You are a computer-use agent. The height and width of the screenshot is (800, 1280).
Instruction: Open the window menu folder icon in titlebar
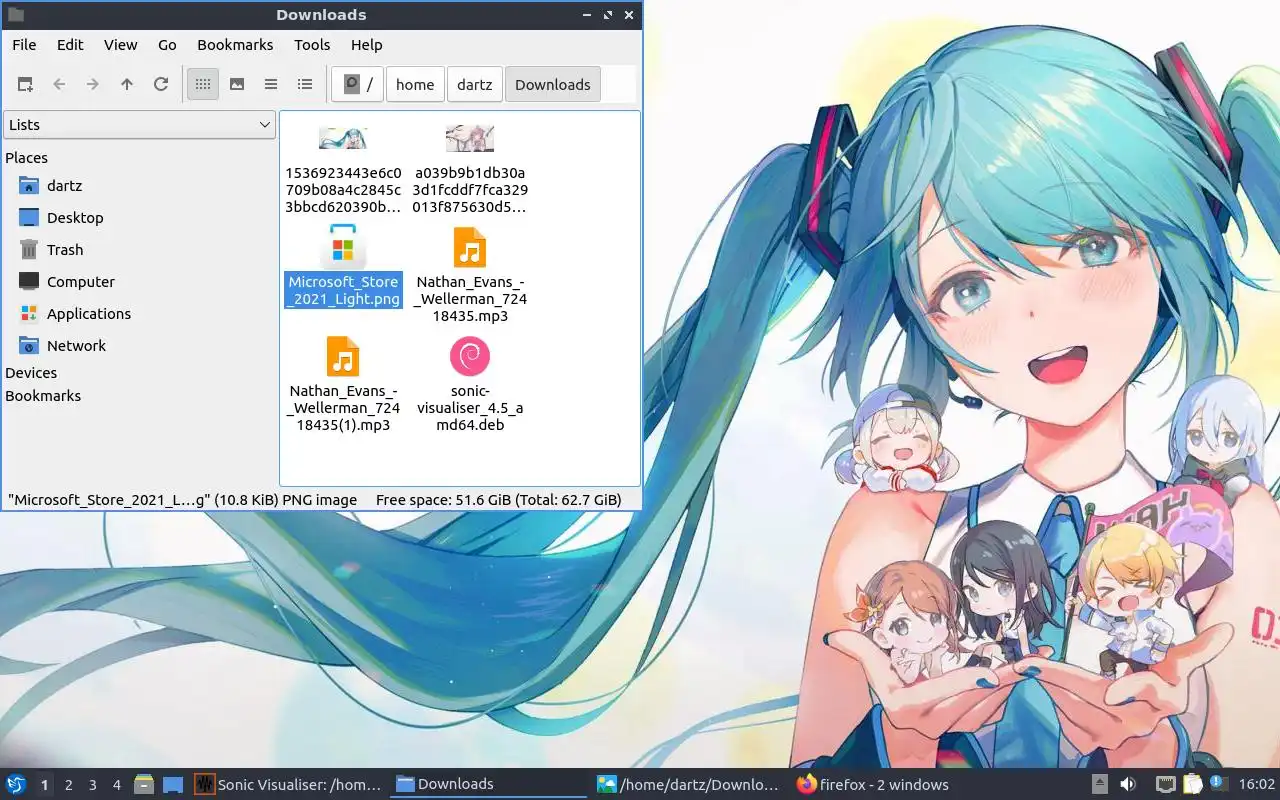(x=15, y=15)
